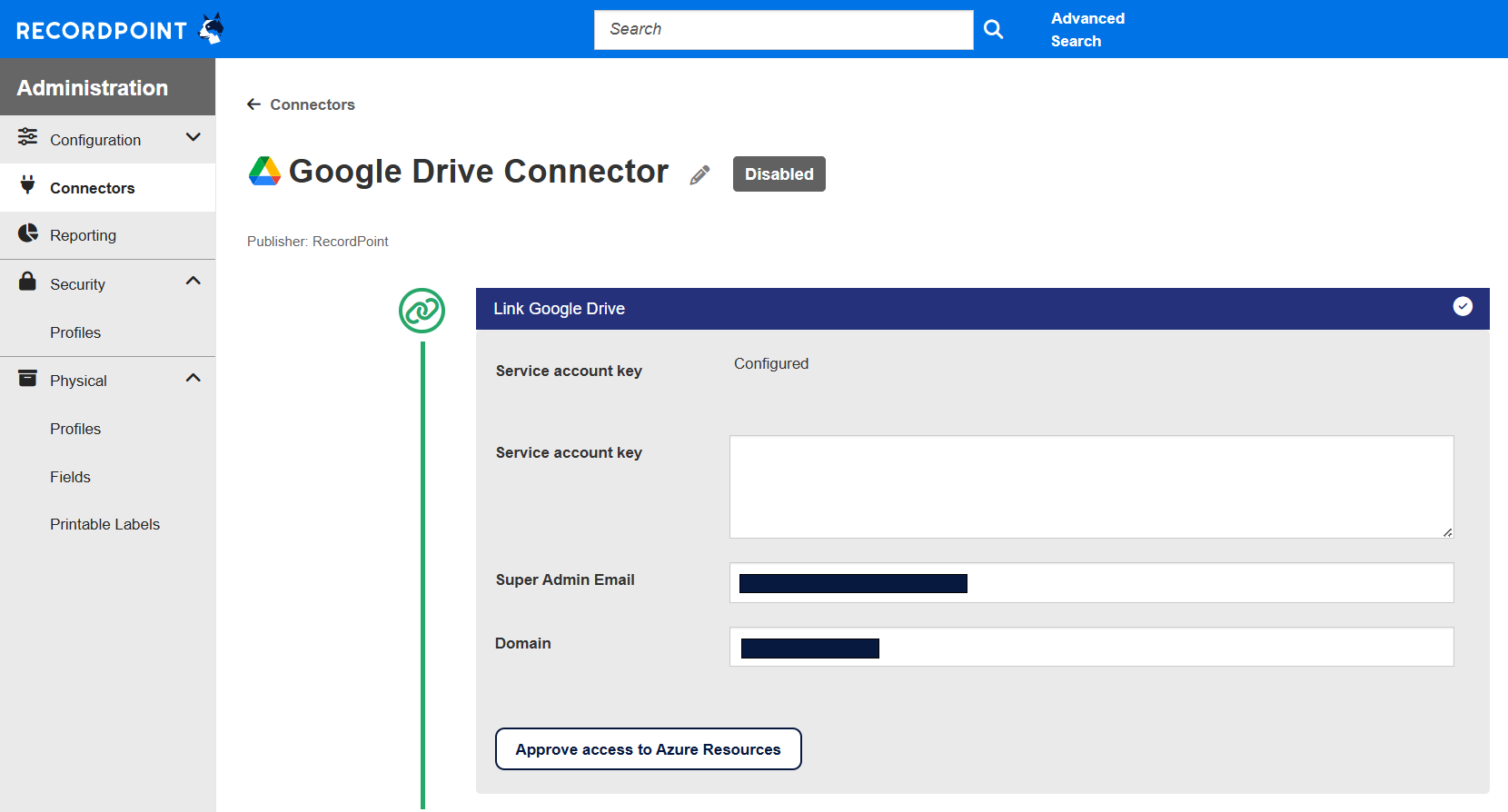This screenshot has width=1508, height=812.
Task: Click the search magnifier icon
Action: 994,29
